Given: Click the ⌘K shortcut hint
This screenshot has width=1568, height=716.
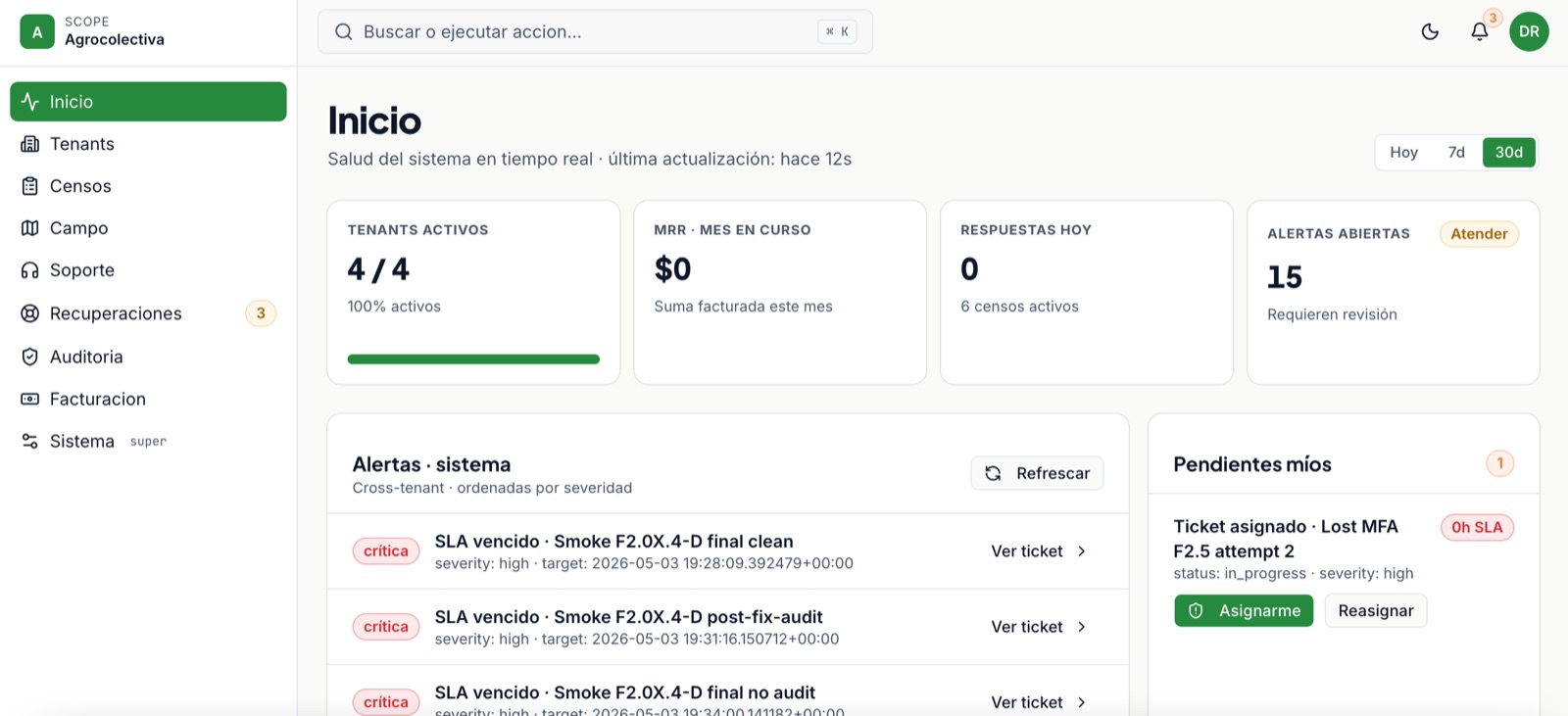Looking at the screenshot, I should 837,31.
